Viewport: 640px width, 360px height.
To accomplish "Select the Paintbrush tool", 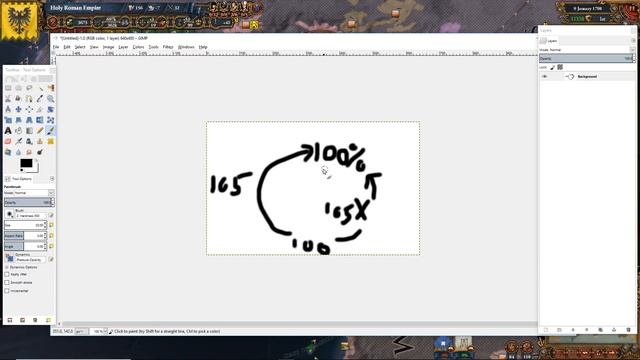I will click(51, 131).
